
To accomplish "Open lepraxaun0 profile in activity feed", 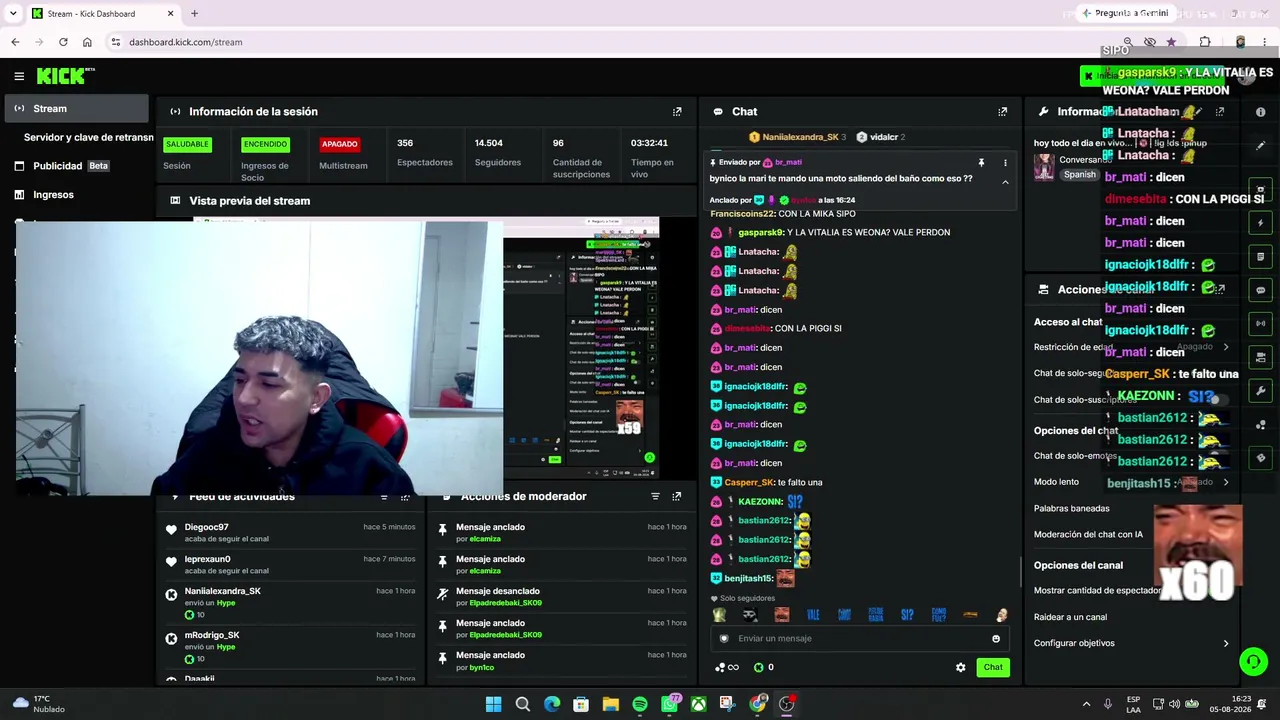I will coord(208,559).
